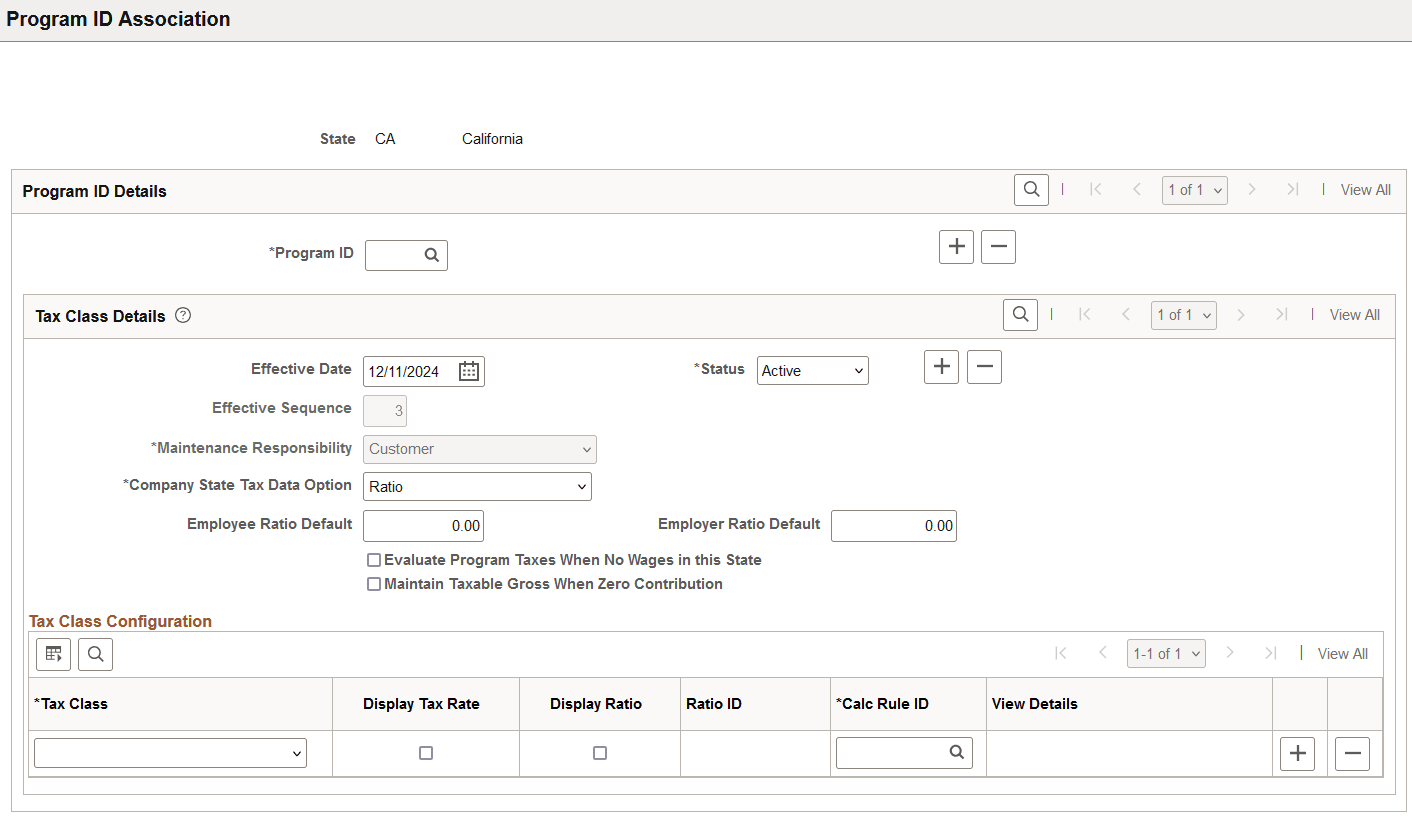Open the Status dropdown

(812, 370)
